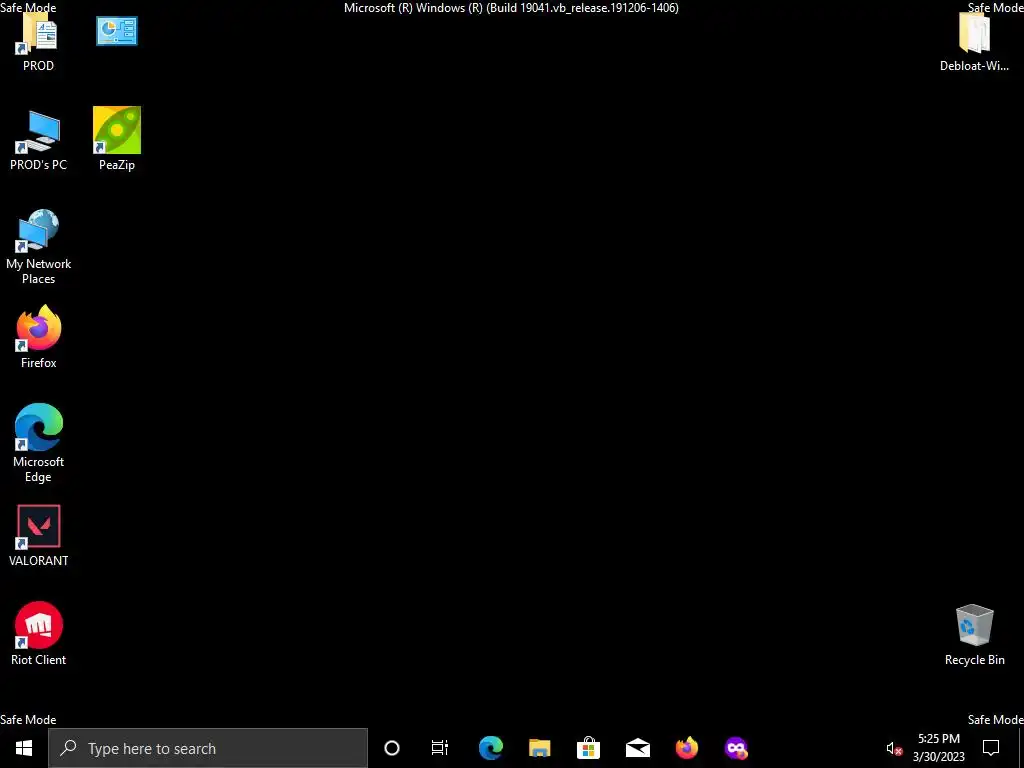Launch Firefox from the taskbar

(x=686, y=748)
